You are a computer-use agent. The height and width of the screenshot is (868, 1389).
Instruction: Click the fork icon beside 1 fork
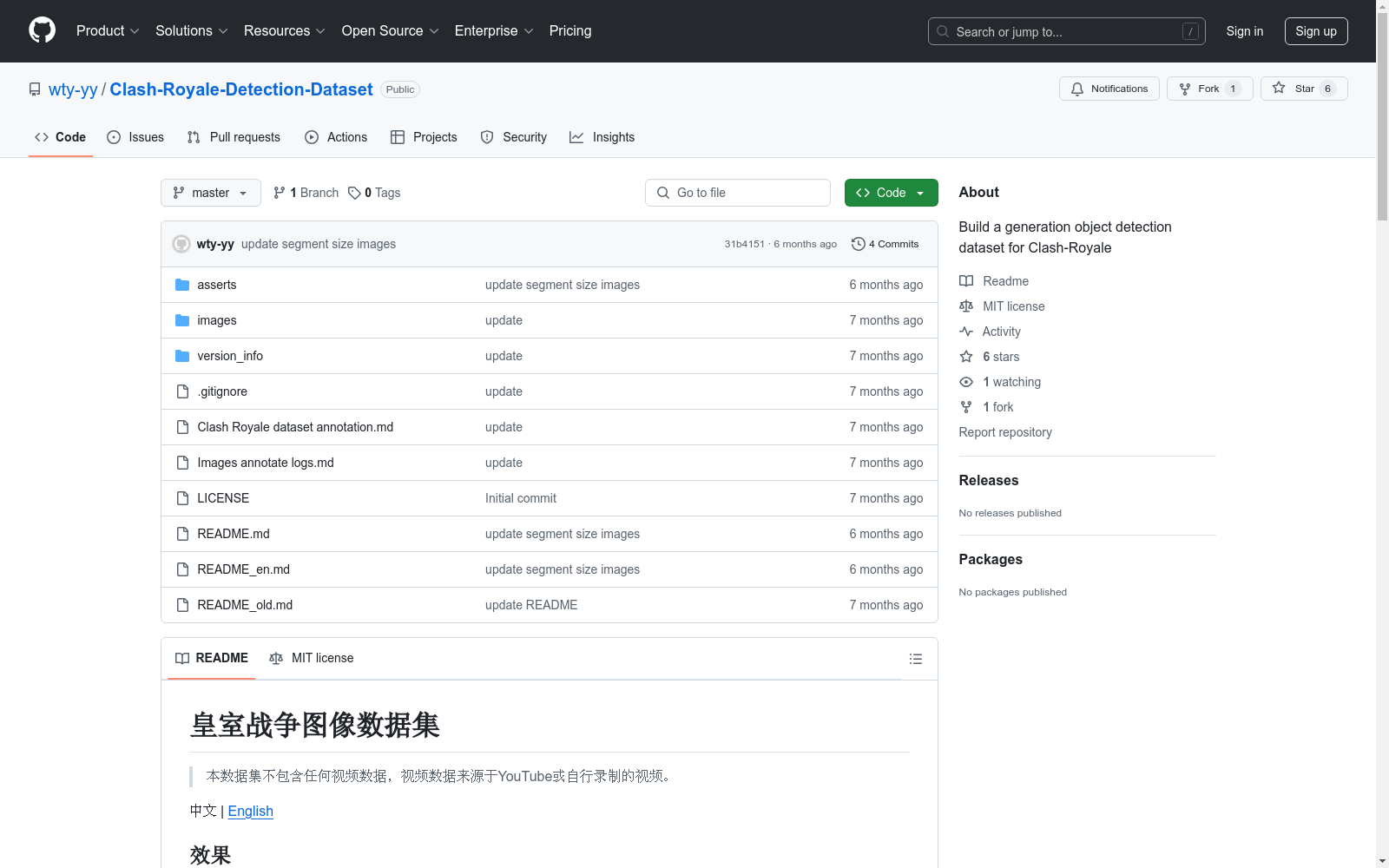[x=966, y=407]
